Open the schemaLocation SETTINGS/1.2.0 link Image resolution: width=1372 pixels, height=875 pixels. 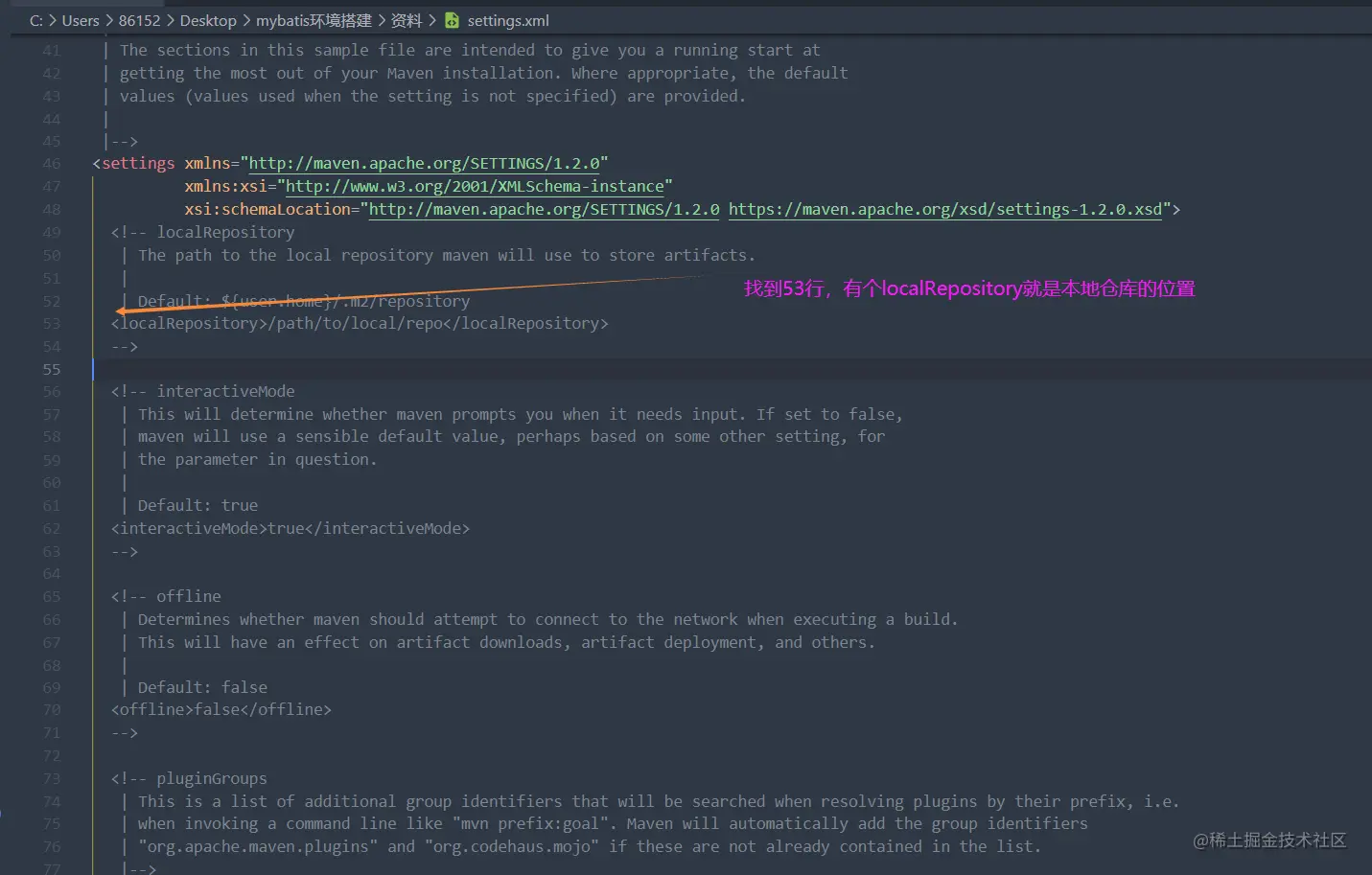(x=545, y=210)
